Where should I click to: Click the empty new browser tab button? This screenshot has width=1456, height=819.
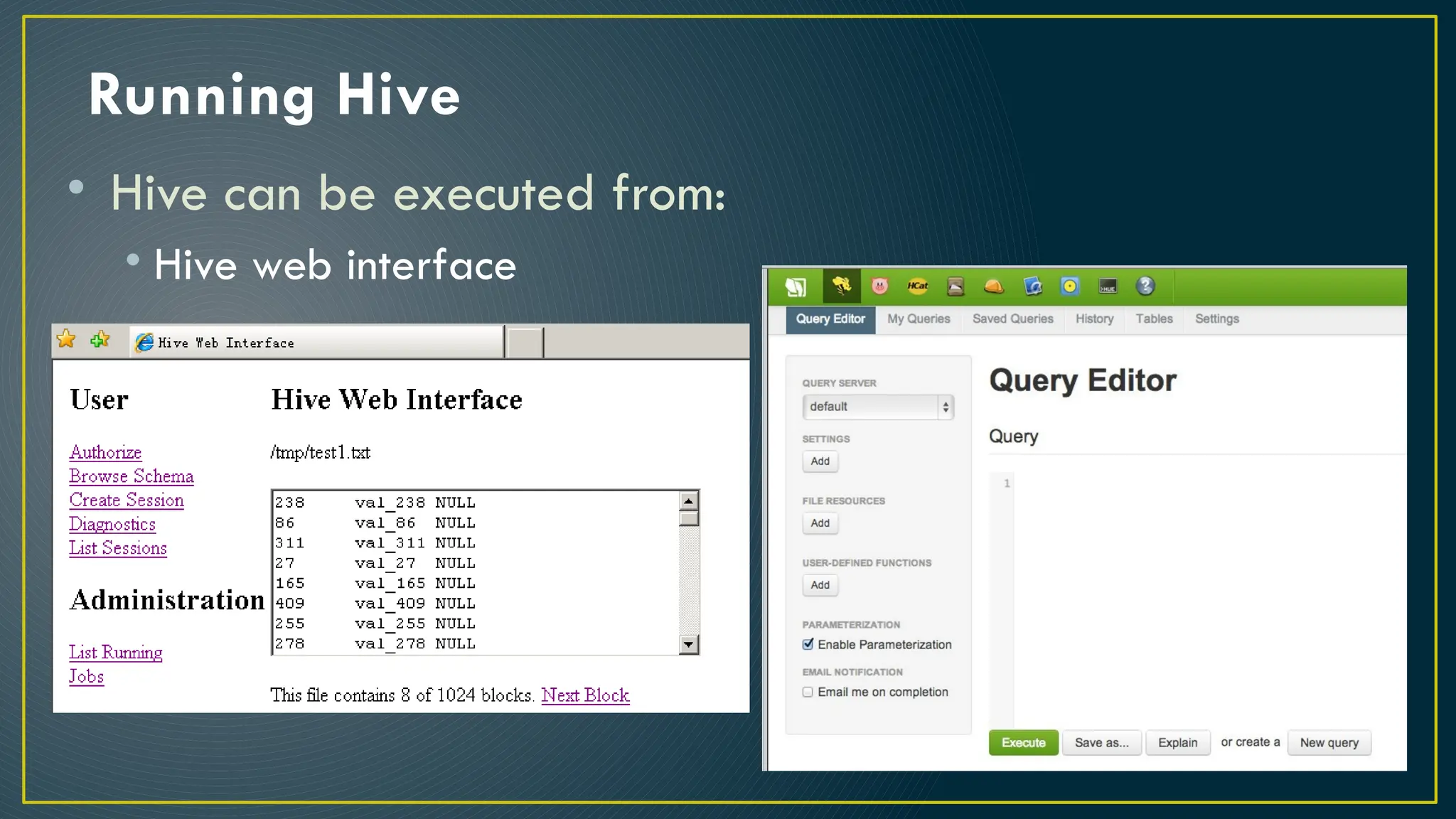point(525,343)
